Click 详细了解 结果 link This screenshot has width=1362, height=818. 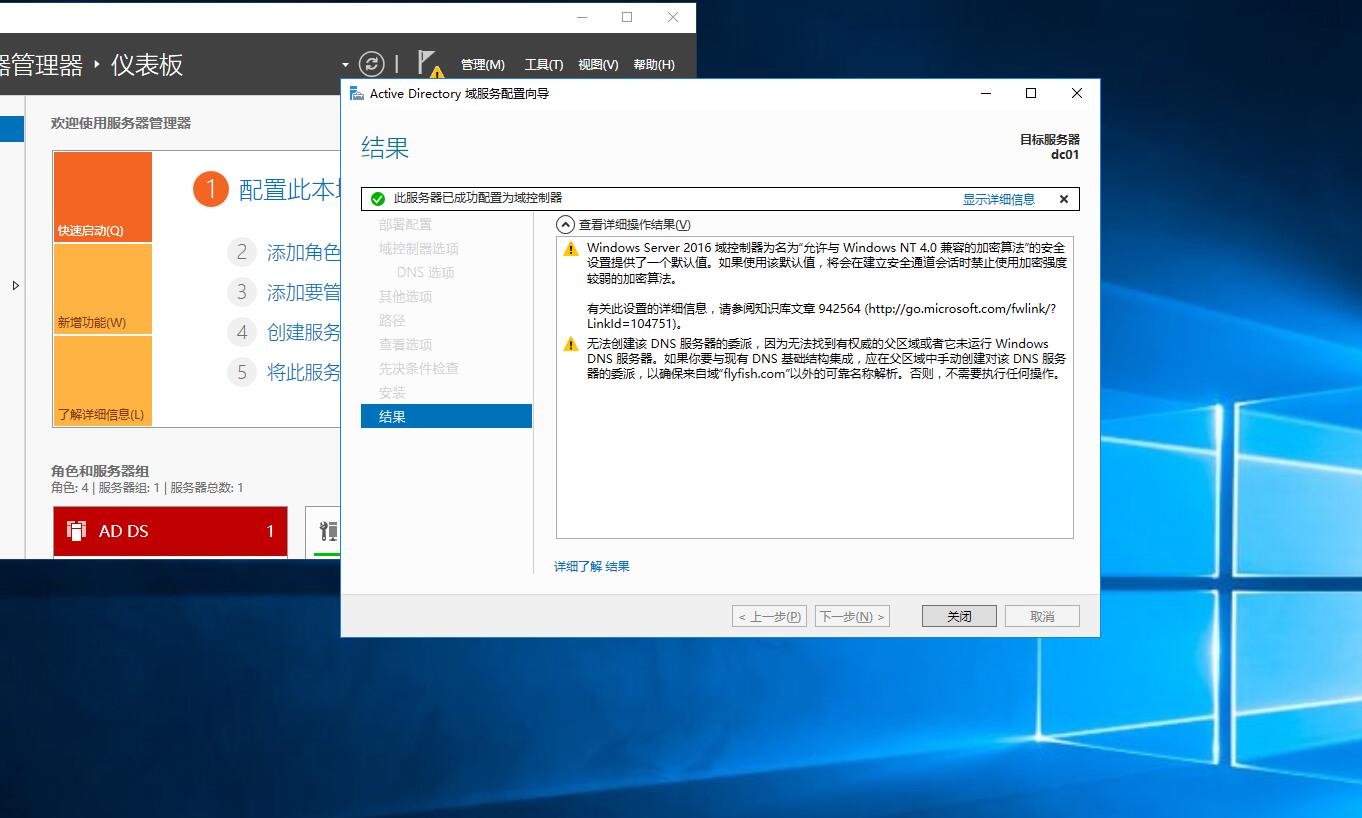(592, 566)
